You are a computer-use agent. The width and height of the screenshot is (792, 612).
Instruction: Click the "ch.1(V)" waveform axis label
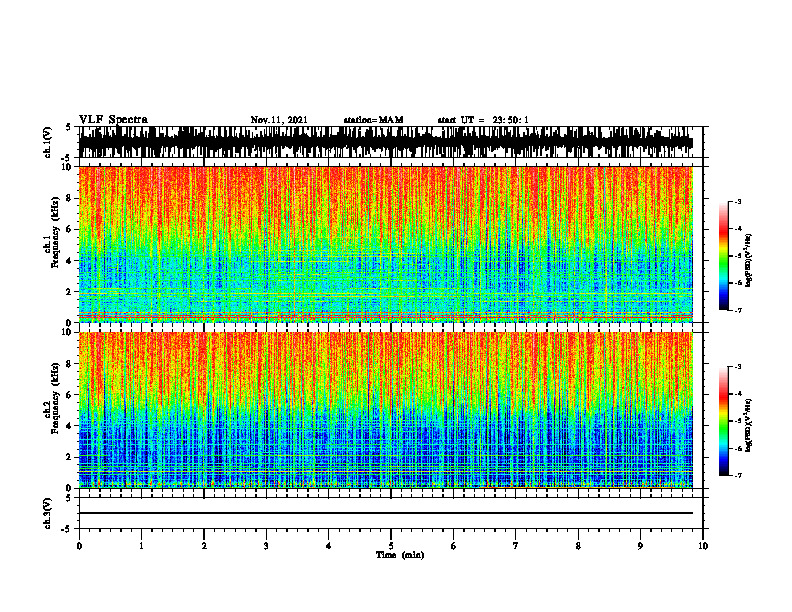pyautogui.click(x=48, y=142)
